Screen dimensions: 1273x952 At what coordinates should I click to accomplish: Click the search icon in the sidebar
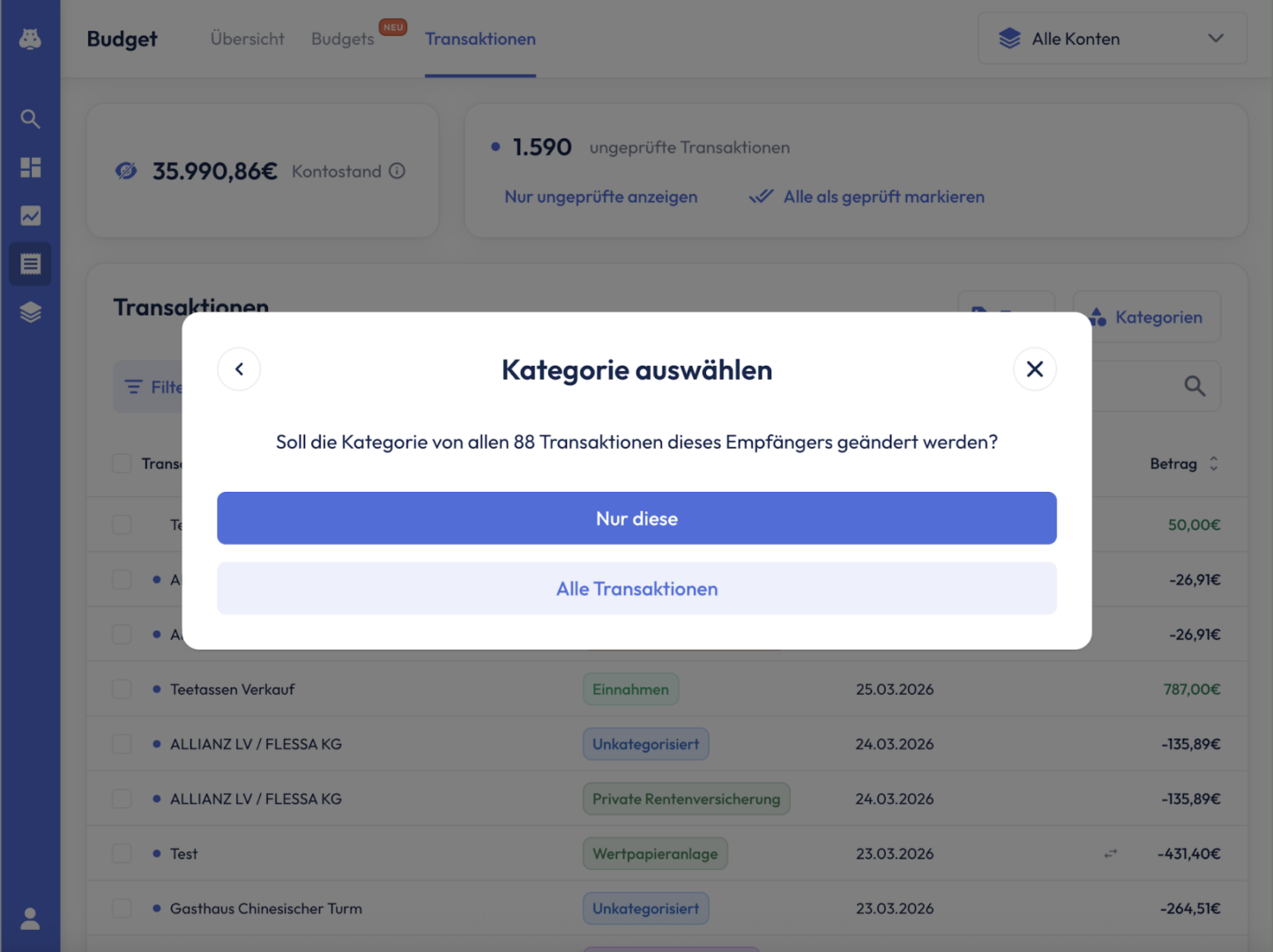point(30,119)
